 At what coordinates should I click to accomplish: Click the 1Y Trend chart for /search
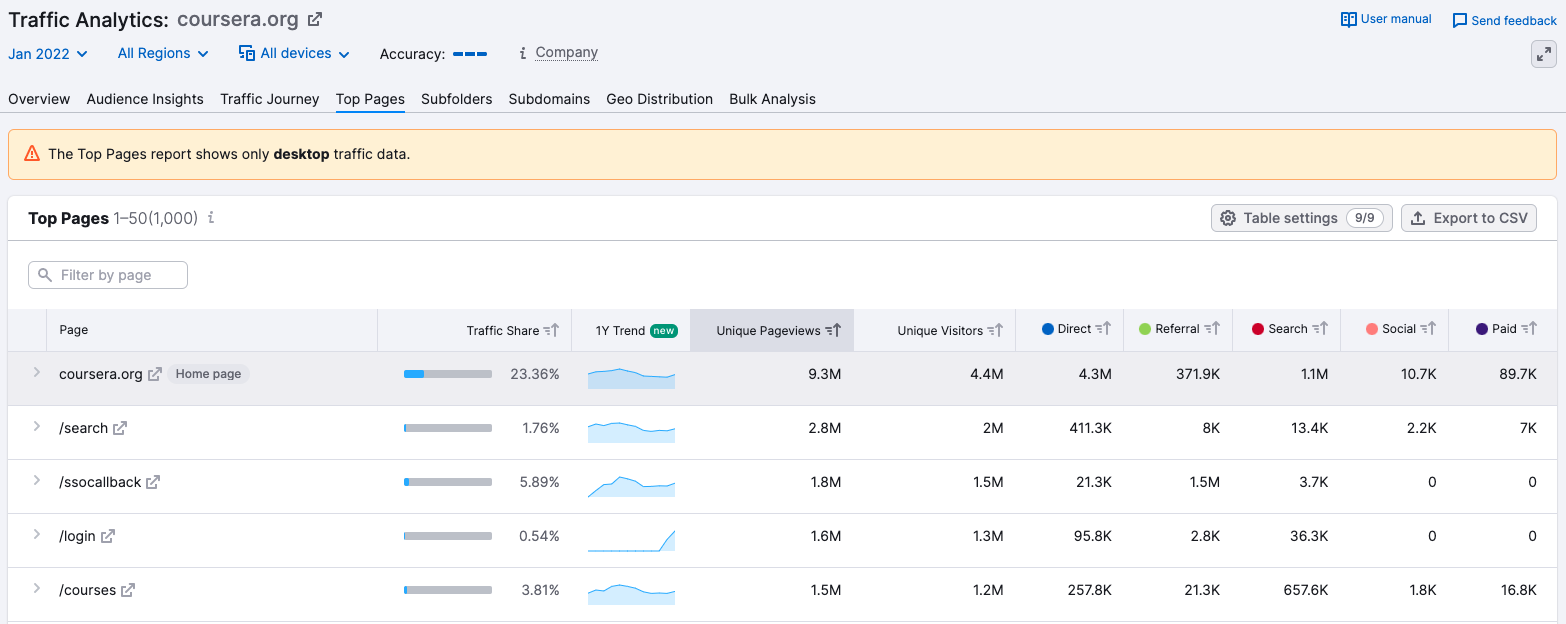coord(631,432)
